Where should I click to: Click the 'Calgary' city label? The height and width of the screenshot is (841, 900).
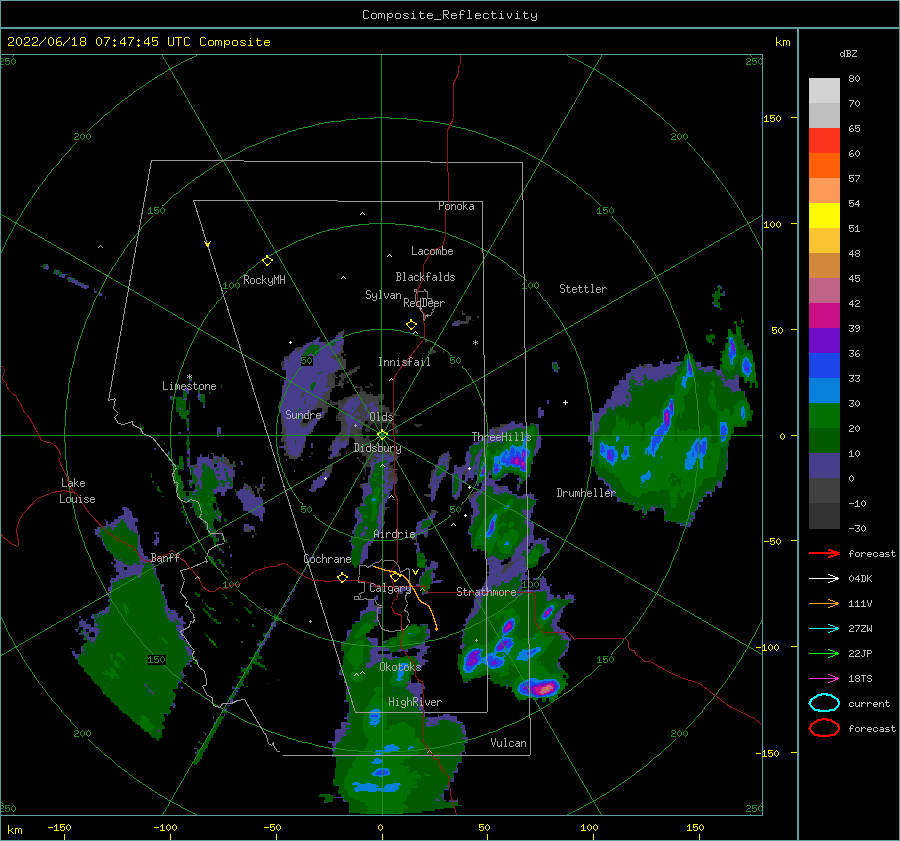(390, 588)
